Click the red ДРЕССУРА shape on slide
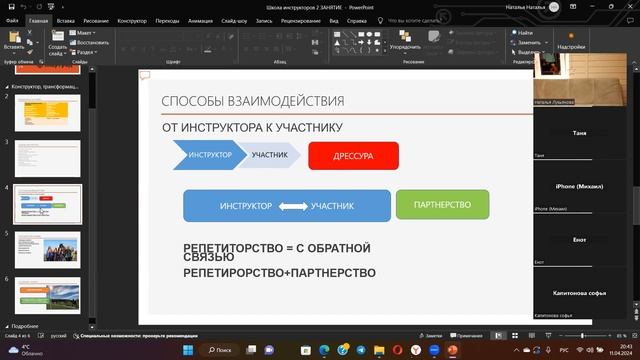The width and height of the screenshot is (640, 360). pyautogui.click(x=353, y=156)
